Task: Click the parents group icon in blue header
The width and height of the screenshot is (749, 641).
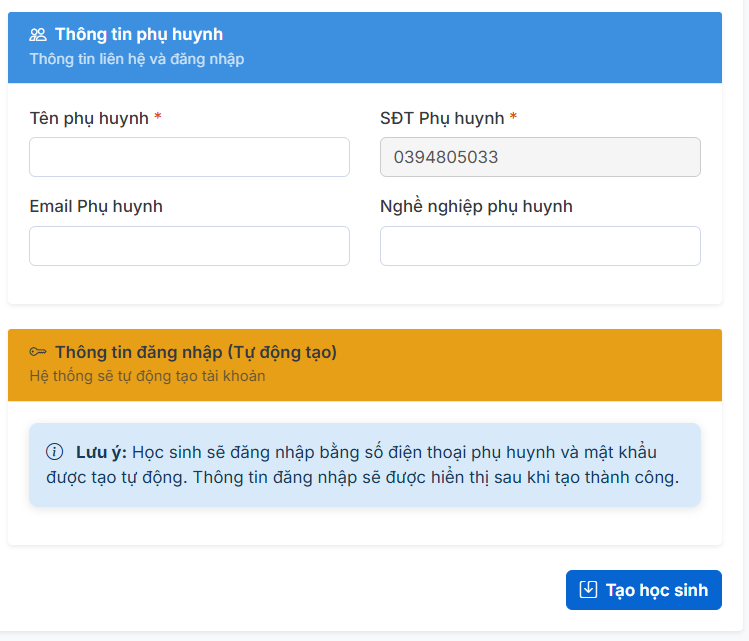Action: pyautogui.click(x=38, y=35)
